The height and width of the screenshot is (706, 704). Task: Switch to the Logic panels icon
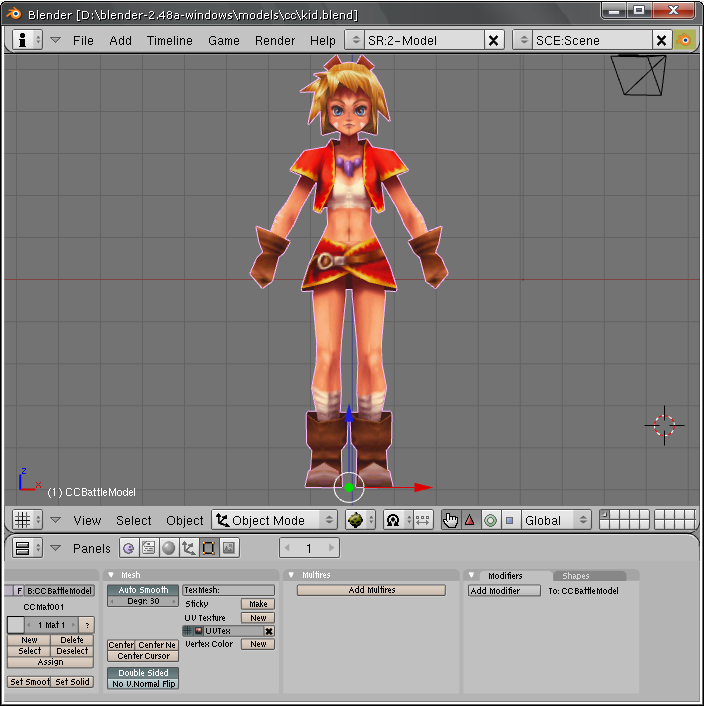pyautogui.click(x=129, y=548)
